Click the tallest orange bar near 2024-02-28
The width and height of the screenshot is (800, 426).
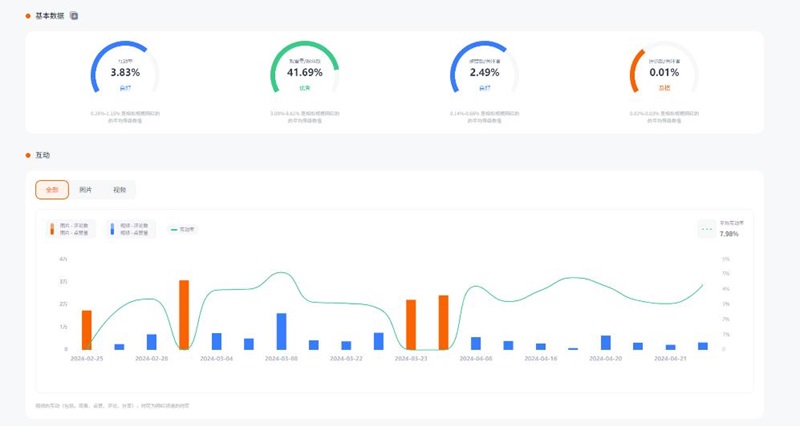click(x=184, y=314)
